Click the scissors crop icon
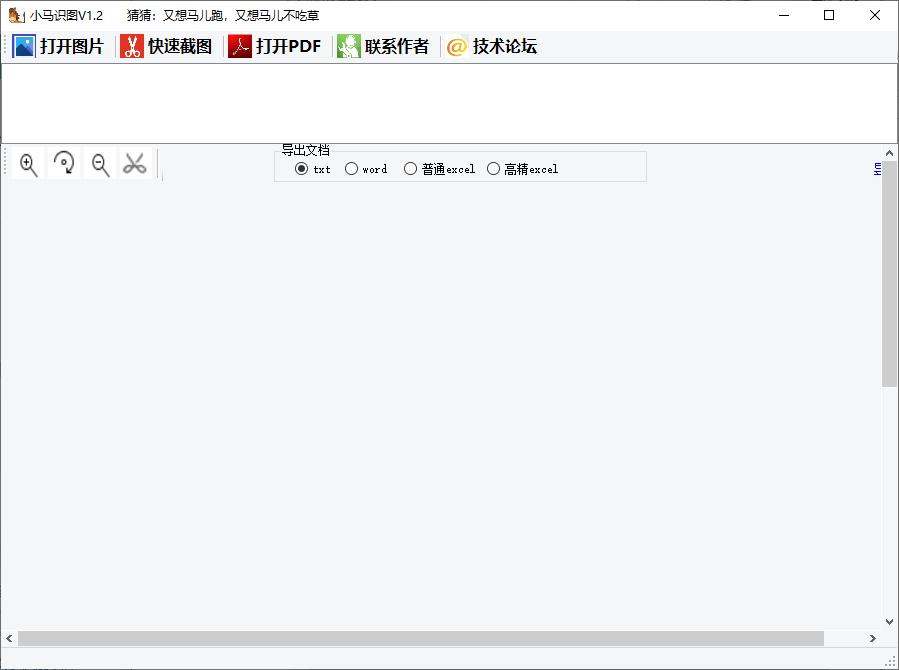Image resolution: width=899 pixels, height=670 pixels. 135,164
